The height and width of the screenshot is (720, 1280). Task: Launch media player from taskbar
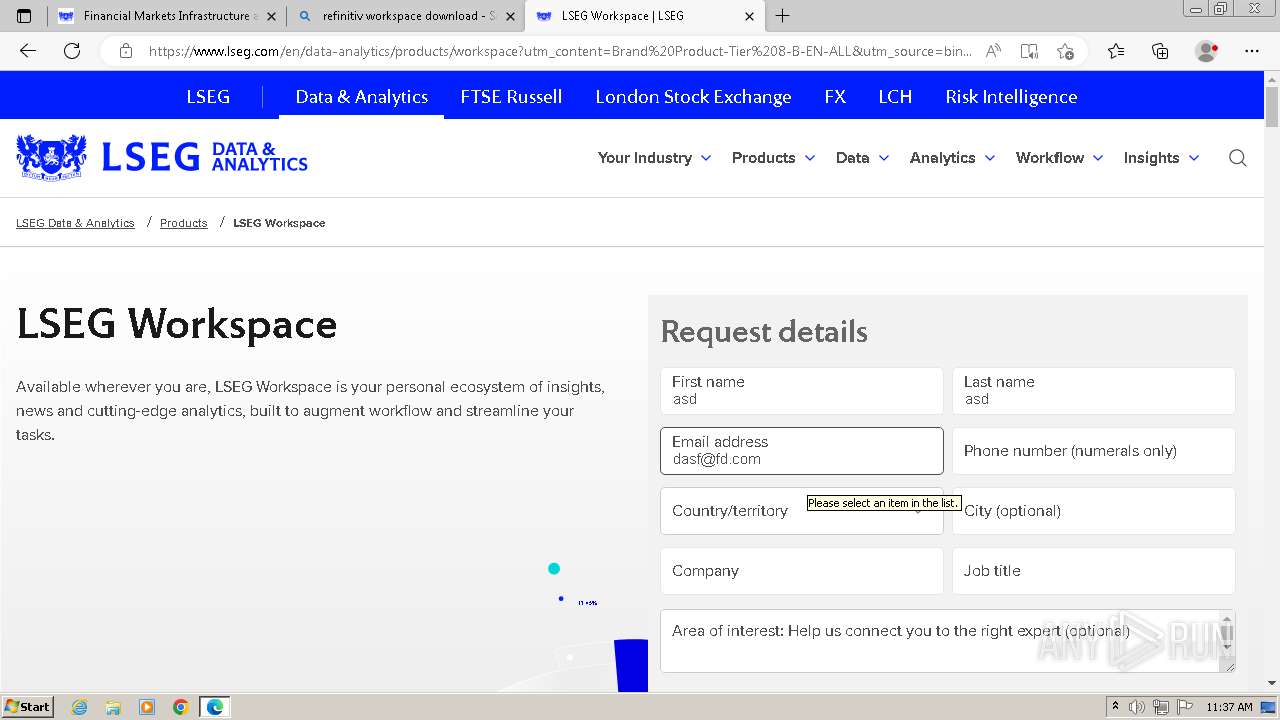point(147,707)
